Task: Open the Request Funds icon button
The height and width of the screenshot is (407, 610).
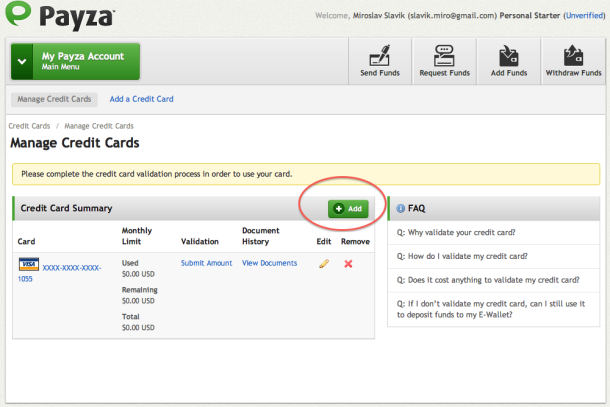Action: pyautogui.click(x=444, y=61)
